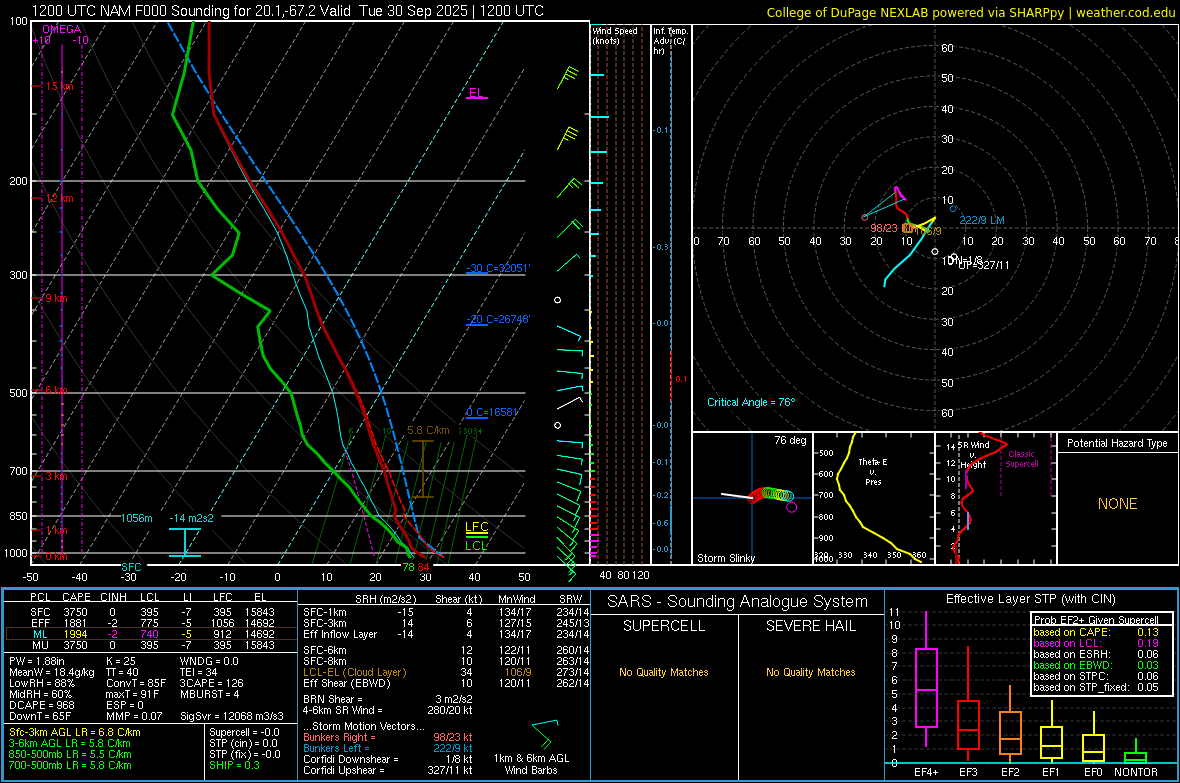Screen dimensions: 1180x783
Task: Click the magenta 'OMEGA' label
Action: 62,29
